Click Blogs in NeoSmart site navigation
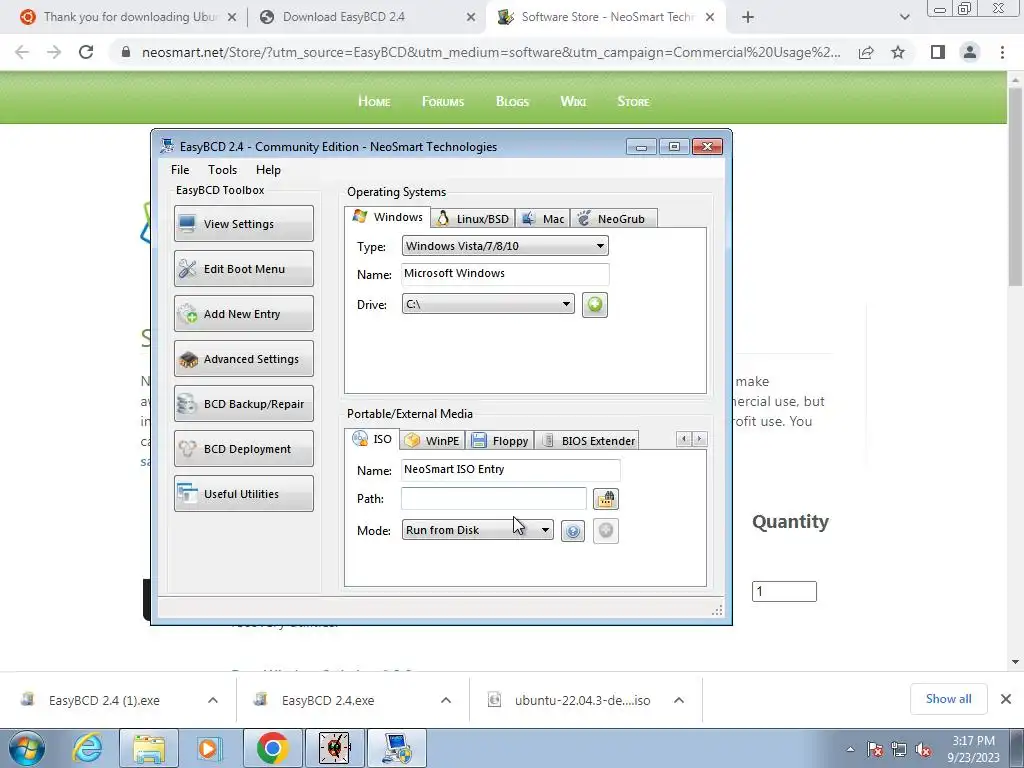 click(512, 101)
